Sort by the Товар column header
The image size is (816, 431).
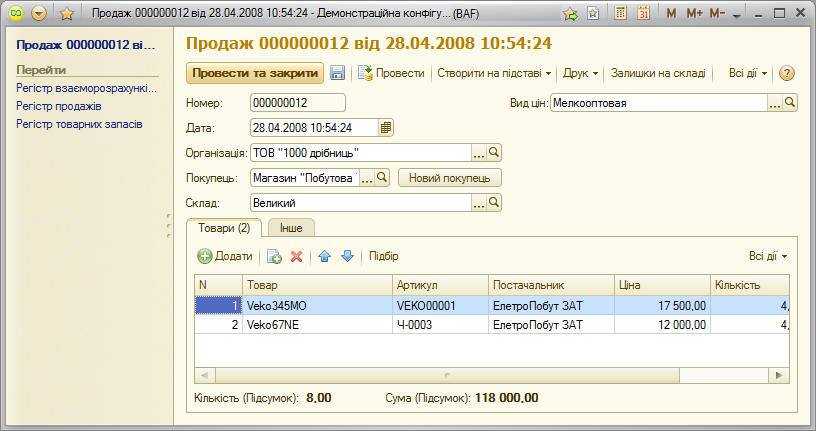[x=317, y=285]
